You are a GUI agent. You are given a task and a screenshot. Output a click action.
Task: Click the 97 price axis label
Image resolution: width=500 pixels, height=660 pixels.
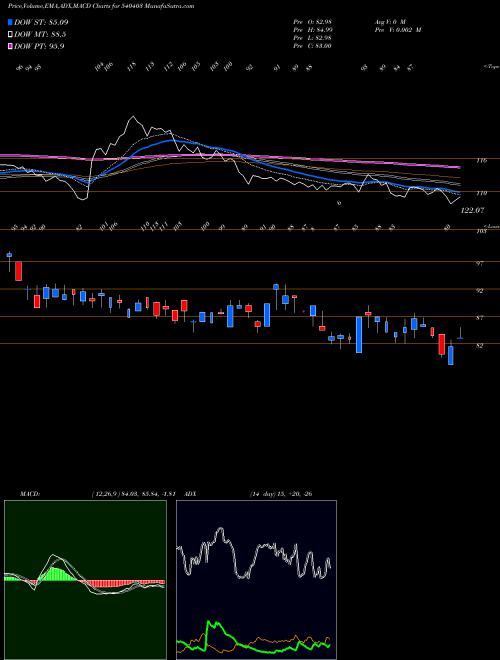tap(482, 263)
